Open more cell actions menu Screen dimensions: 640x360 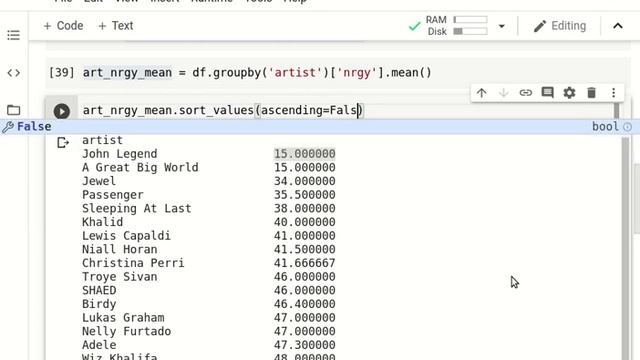613,93
